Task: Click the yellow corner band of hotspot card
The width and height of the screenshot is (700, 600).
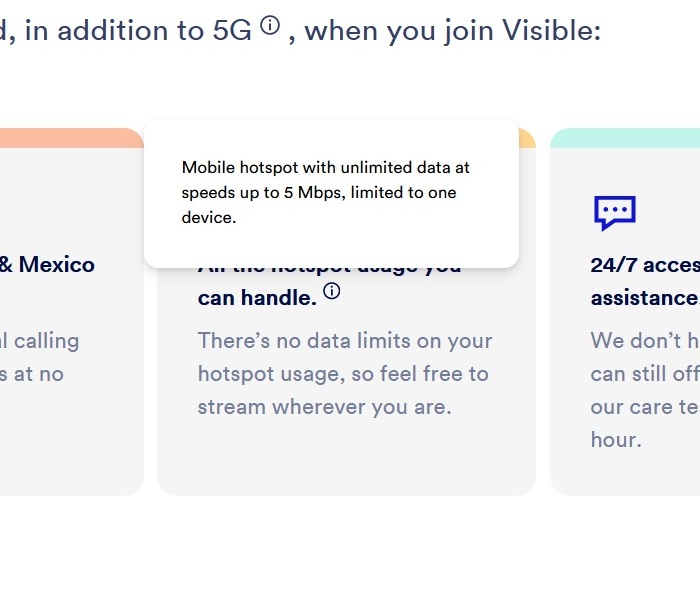Action: (527, 139)
